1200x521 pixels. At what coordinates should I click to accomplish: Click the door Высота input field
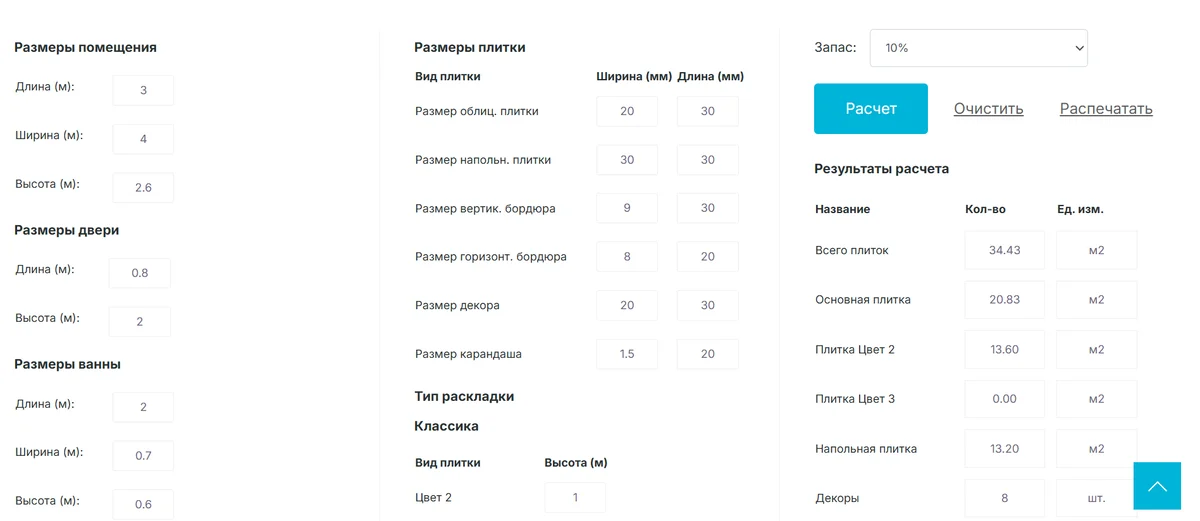(x=140, y=322)
